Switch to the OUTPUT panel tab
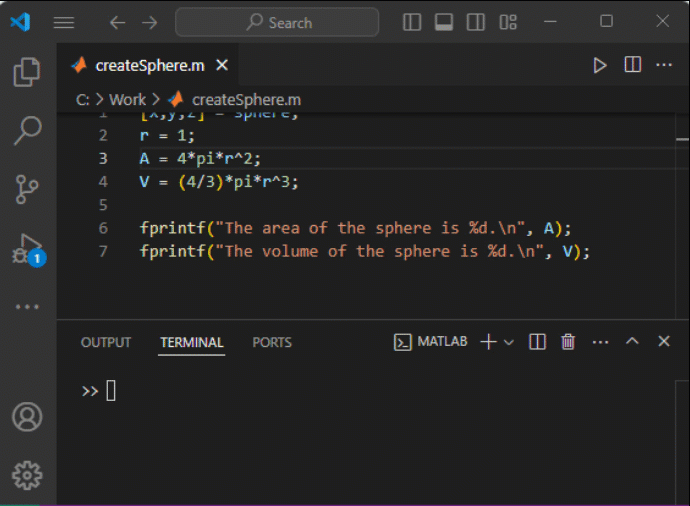 (106, 342)
